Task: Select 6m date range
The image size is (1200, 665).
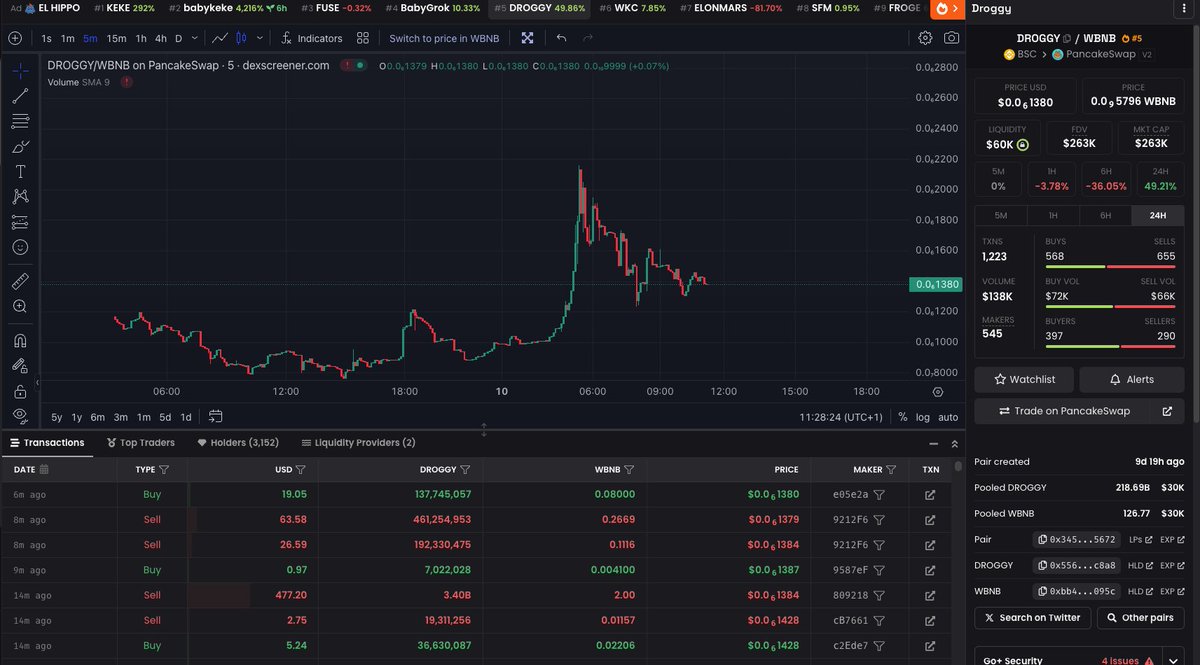Action: click(x=98, y=417)
